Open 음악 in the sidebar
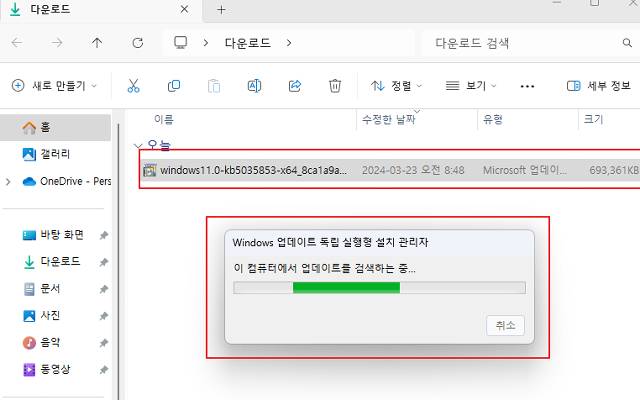The width and height of the screenshot is (640, 400). (50, 342)
